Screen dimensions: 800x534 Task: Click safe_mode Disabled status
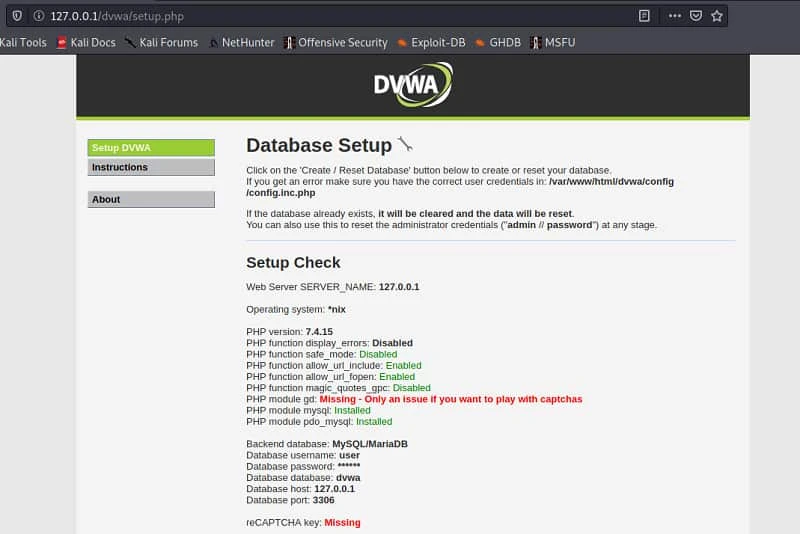tap(378, 354)
